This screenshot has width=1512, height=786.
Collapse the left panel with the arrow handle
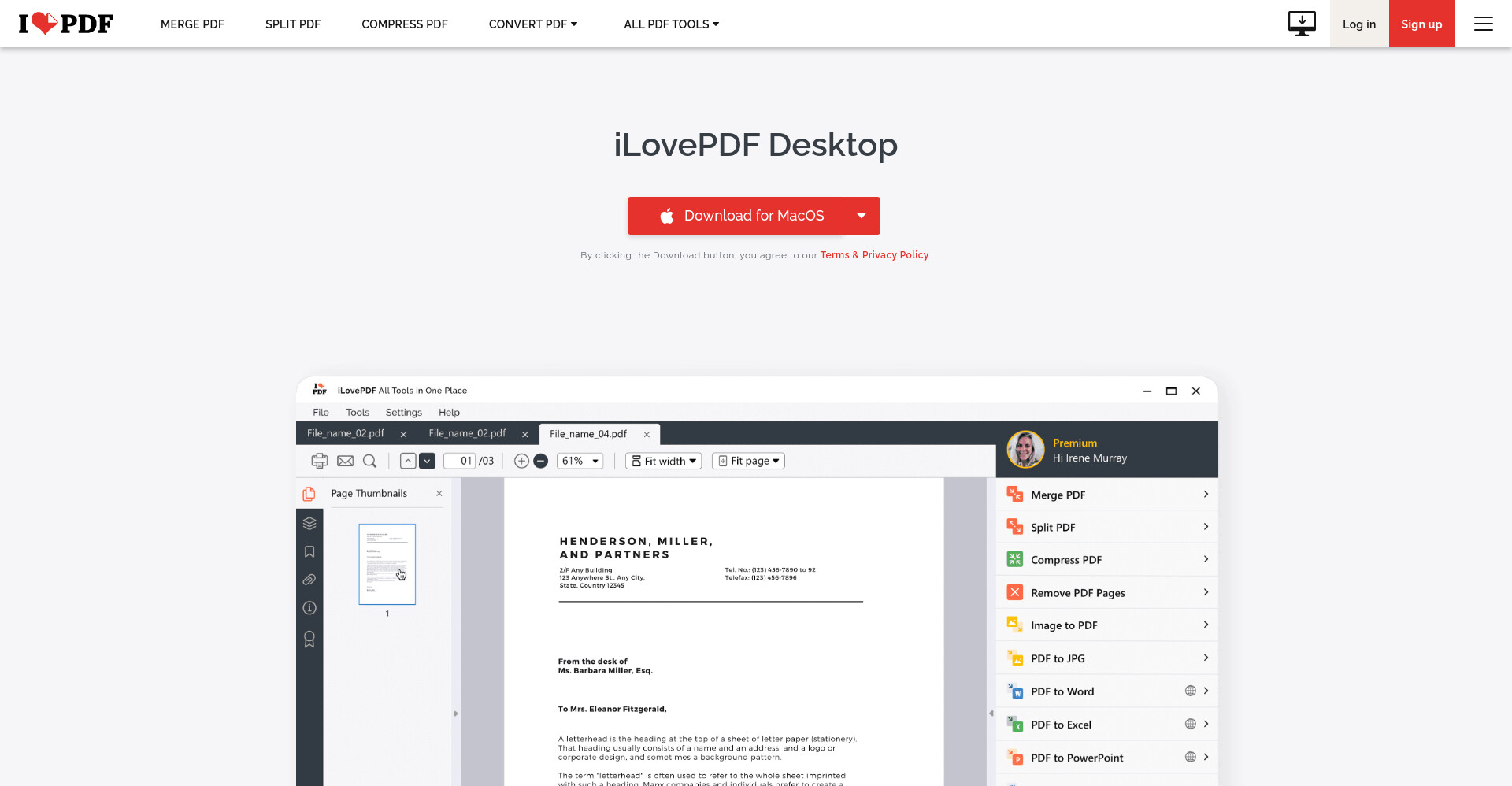[x=456, y=714]
